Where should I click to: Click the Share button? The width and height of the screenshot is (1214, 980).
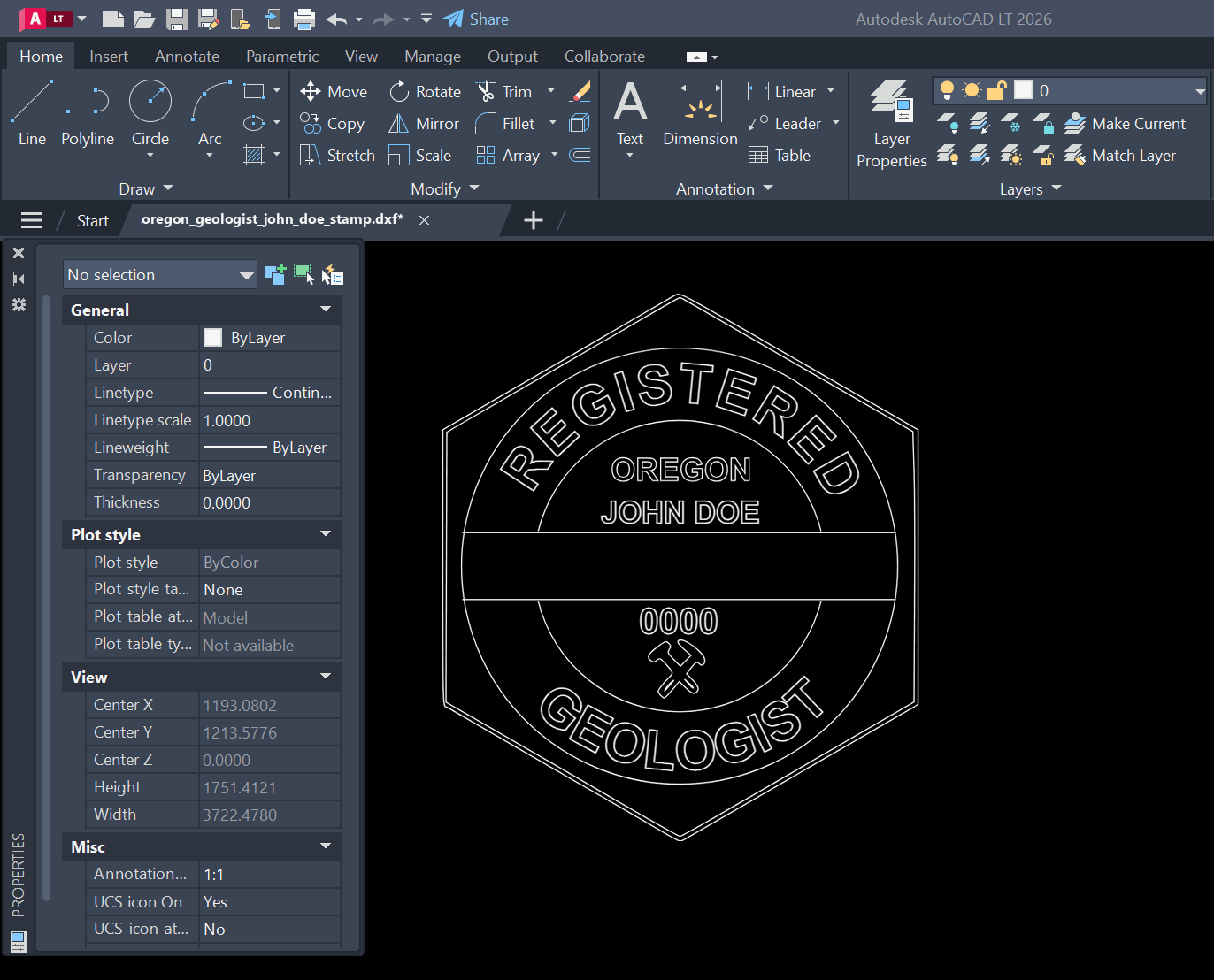[x=476, y=19]
